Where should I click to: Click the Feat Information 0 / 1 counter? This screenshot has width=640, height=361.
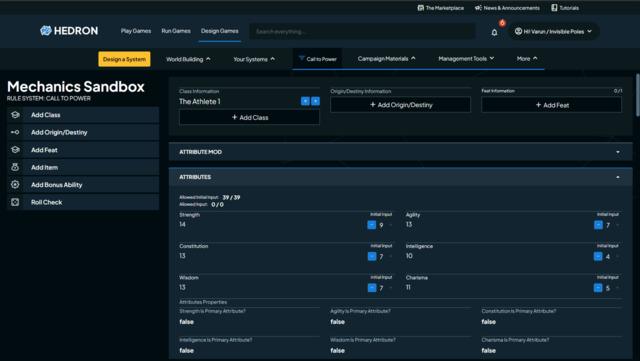pos(618,91)
